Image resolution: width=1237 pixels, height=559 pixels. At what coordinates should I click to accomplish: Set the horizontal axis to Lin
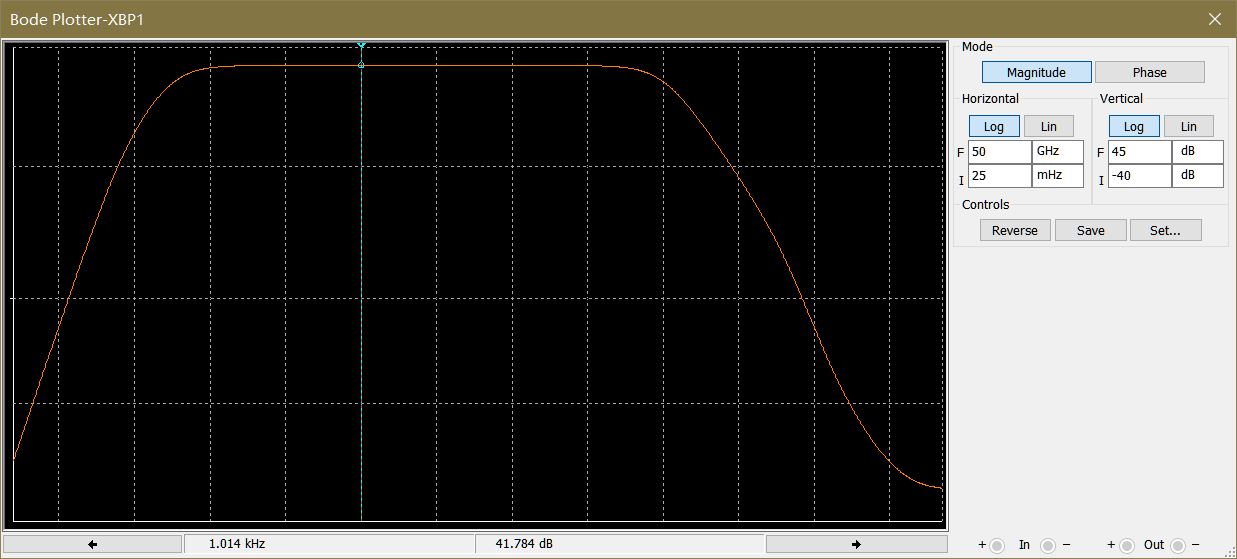point(1049,126)
